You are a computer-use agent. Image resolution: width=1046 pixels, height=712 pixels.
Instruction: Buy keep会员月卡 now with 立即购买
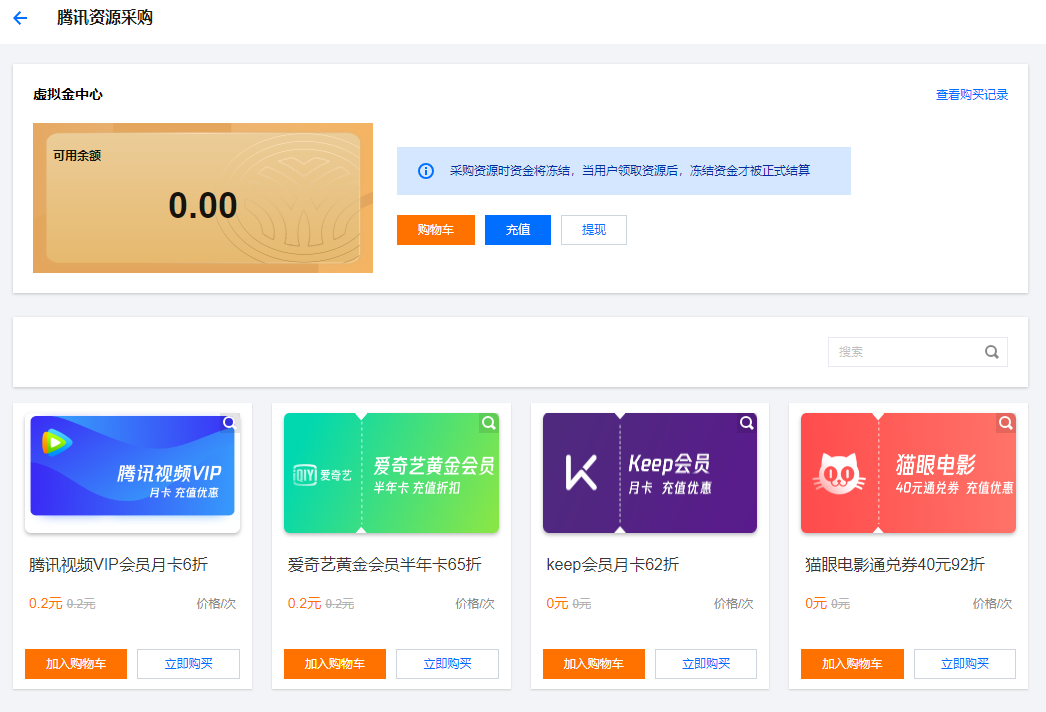tap(706, 664)
